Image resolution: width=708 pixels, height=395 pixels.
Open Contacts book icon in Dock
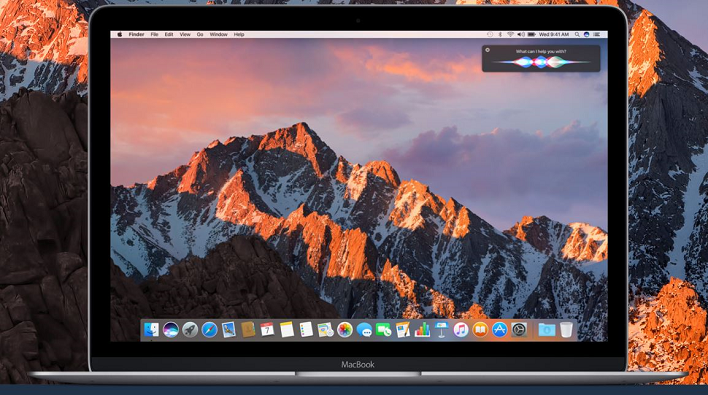tap(248, 330)
